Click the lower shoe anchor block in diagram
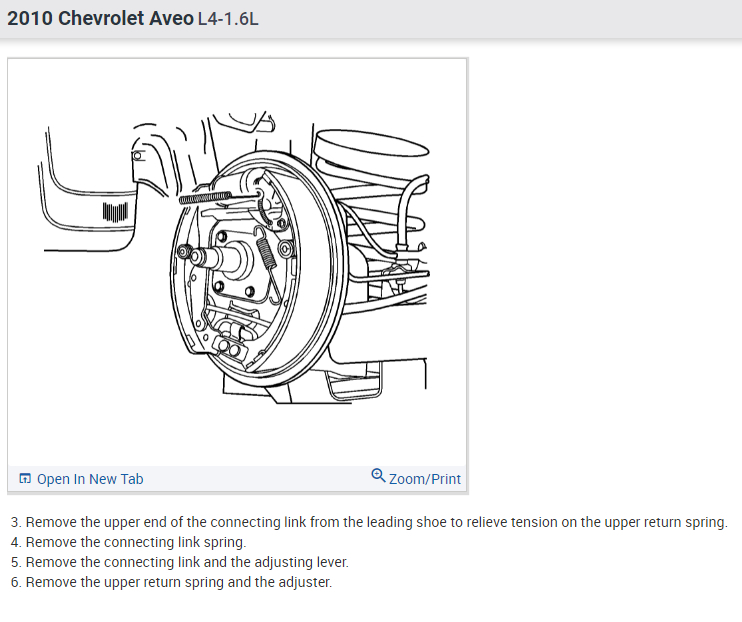This screenshot has height=622, width=742. 230,347
